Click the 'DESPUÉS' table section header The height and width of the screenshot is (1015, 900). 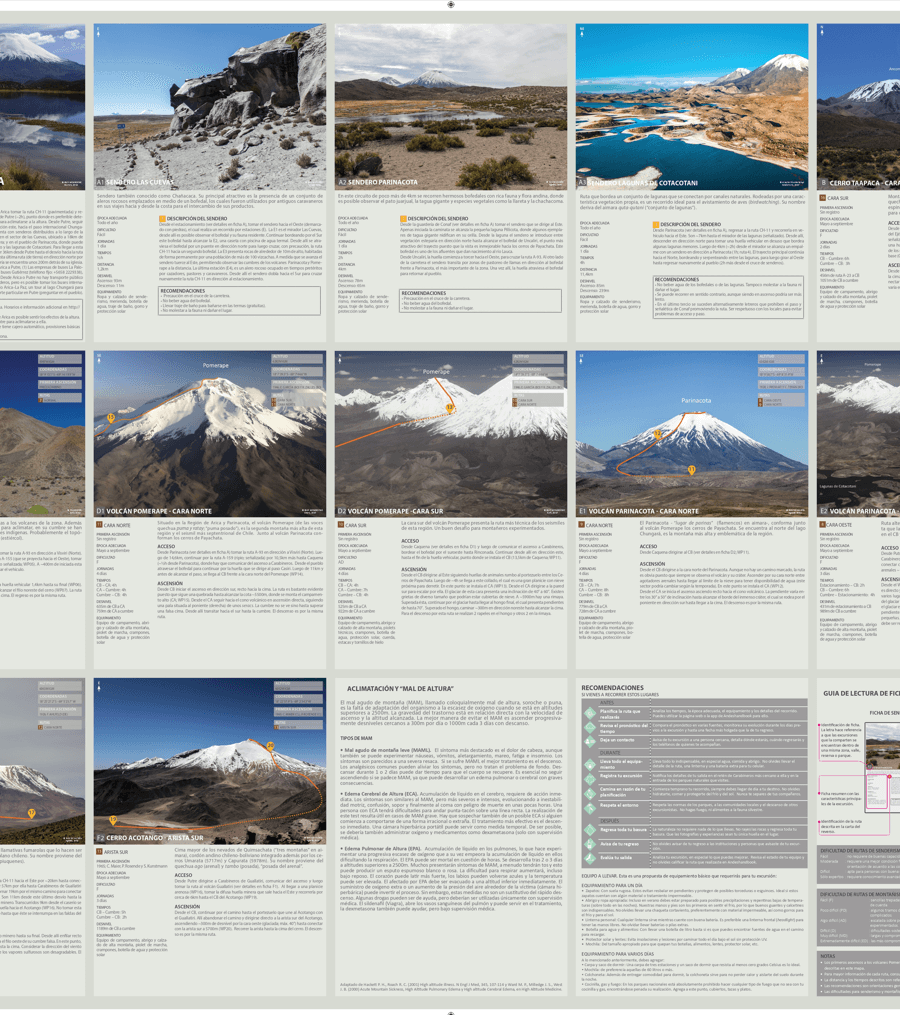pyautogui.click(x=610, y=820)
